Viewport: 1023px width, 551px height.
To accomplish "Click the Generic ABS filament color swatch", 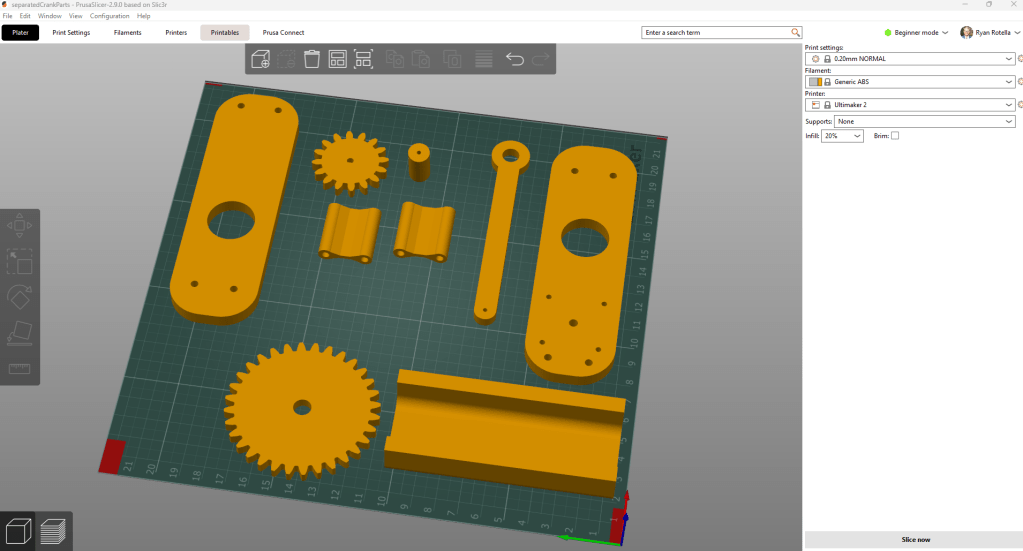I will (815, 82).
